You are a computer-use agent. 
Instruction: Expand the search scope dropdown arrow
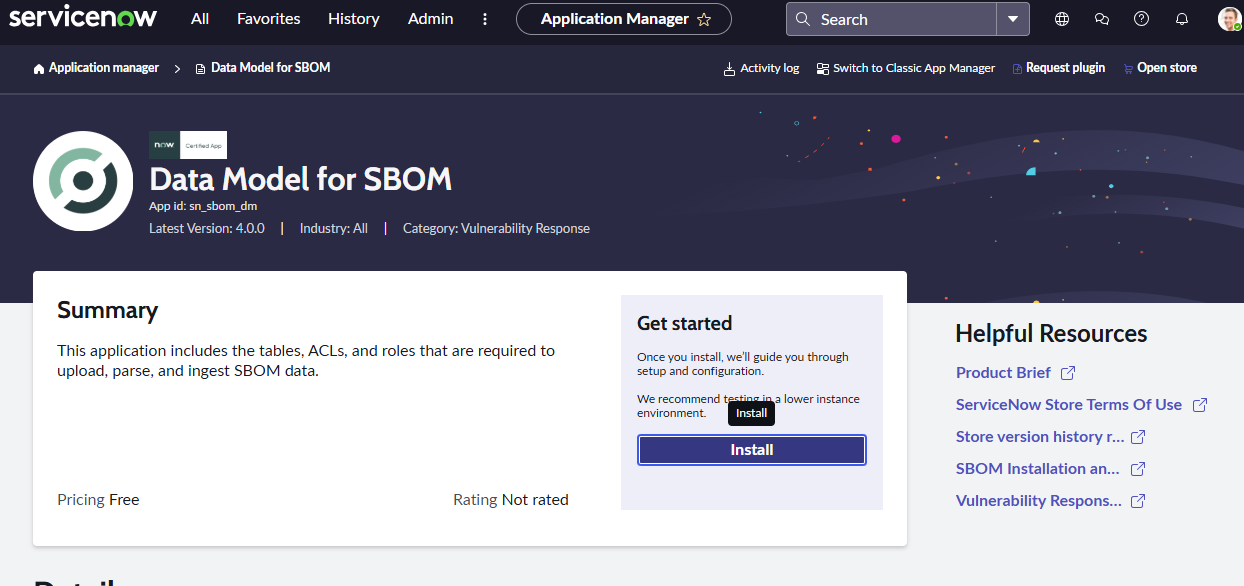tap(1013, 19)
